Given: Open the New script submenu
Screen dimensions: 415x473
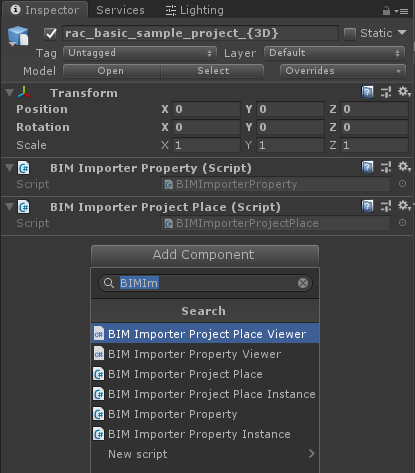Looking at the screenshot, I should click(205, 454).
